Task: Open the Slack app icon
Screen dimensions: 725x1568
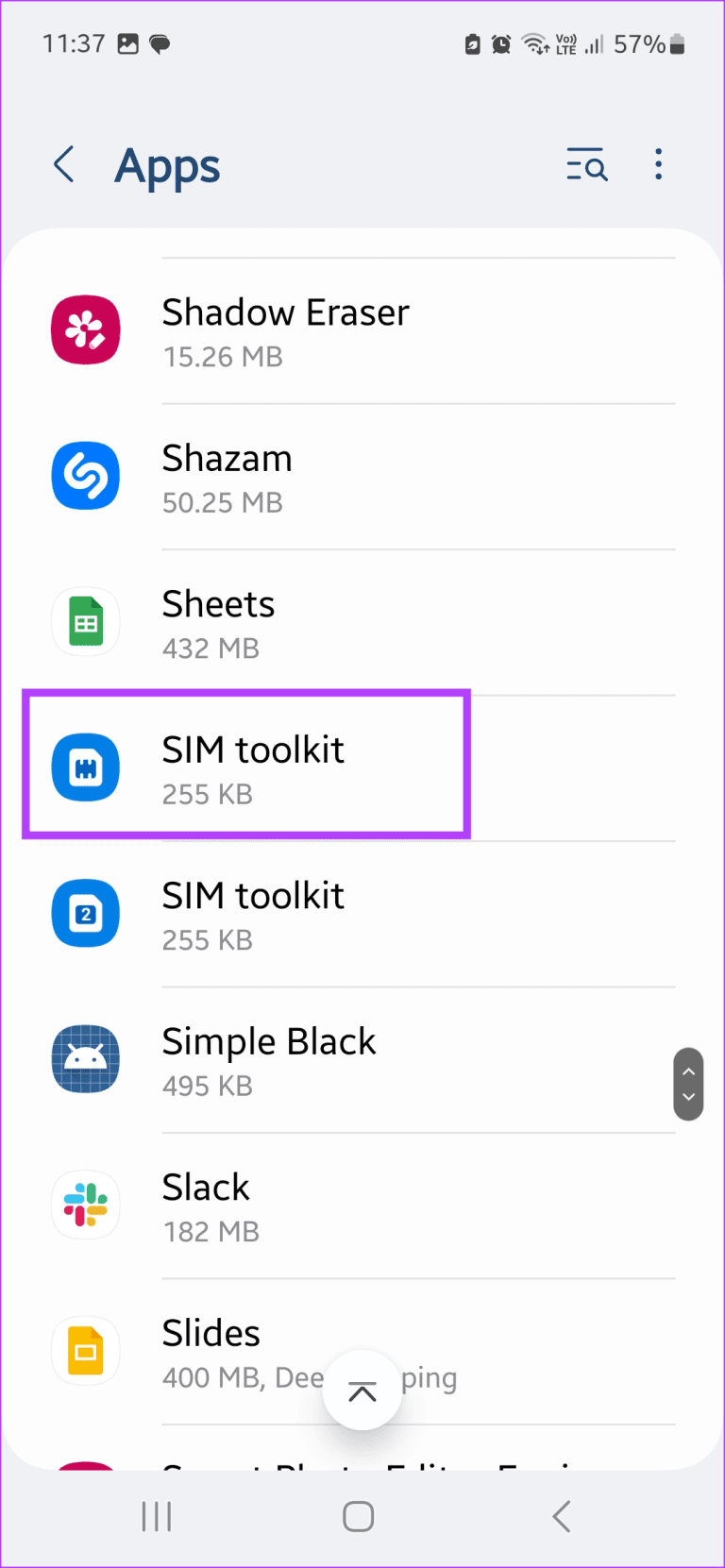Action: 86,1205
